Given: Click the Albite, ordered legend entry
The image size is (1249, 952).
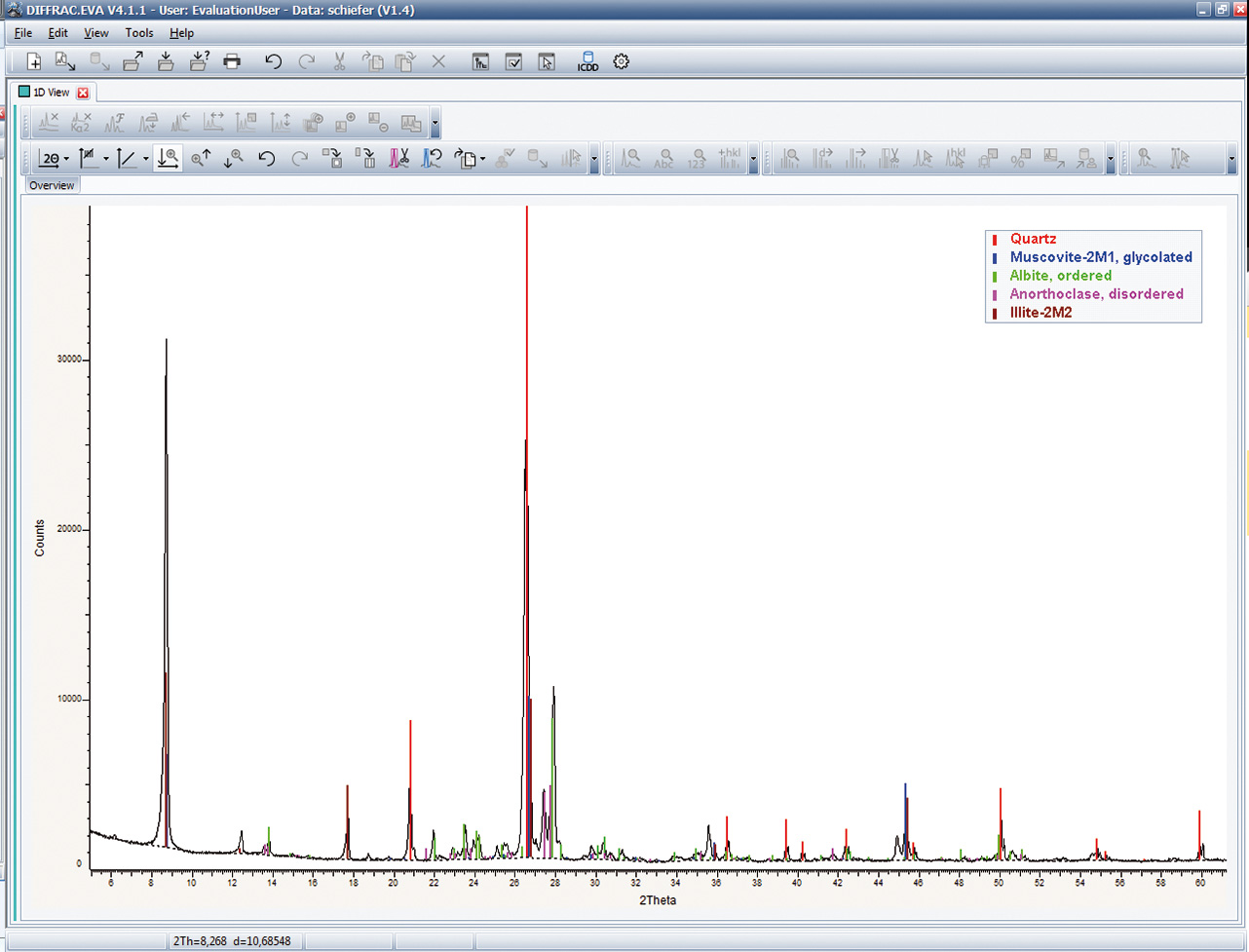Looking at the screenshot, I should 1060,276.
